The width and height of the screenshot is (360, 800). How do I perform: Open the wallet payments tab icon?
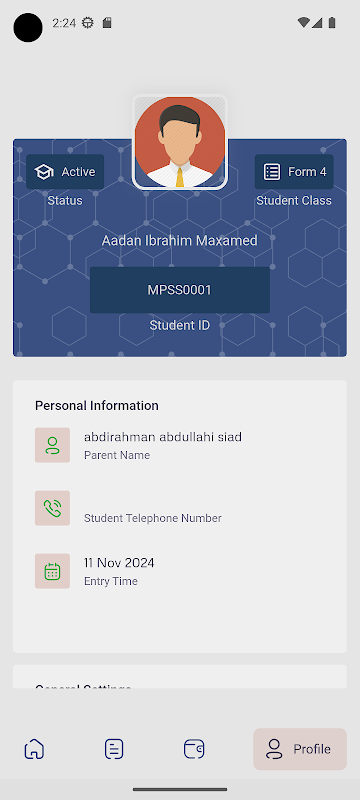click(x=194, y=749)
